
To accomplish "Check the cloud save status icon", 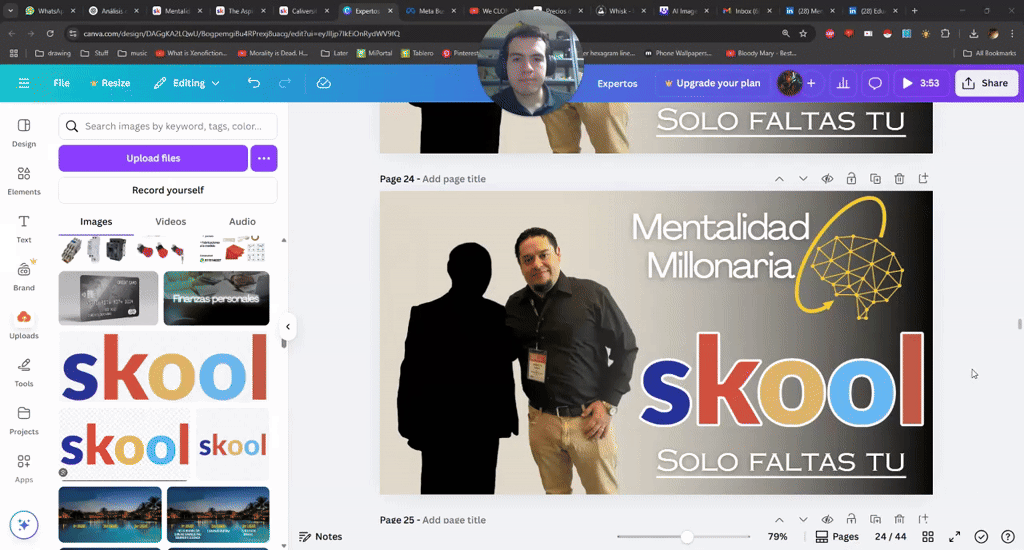I will tap(323, 83).
